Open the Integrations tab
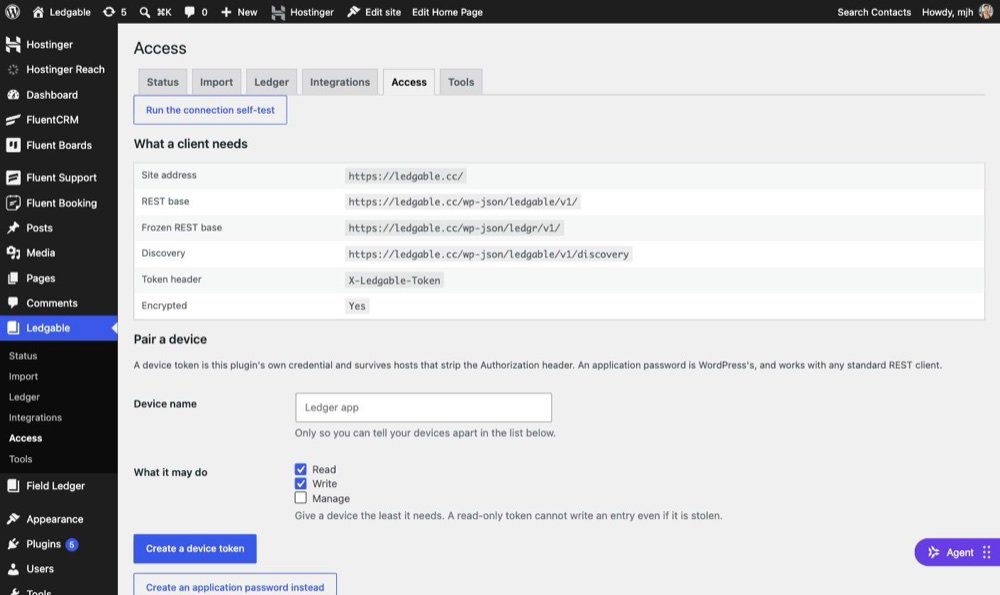Image resolution: width=1000 pixels, height=595 pixels. [x=340, y=82]
